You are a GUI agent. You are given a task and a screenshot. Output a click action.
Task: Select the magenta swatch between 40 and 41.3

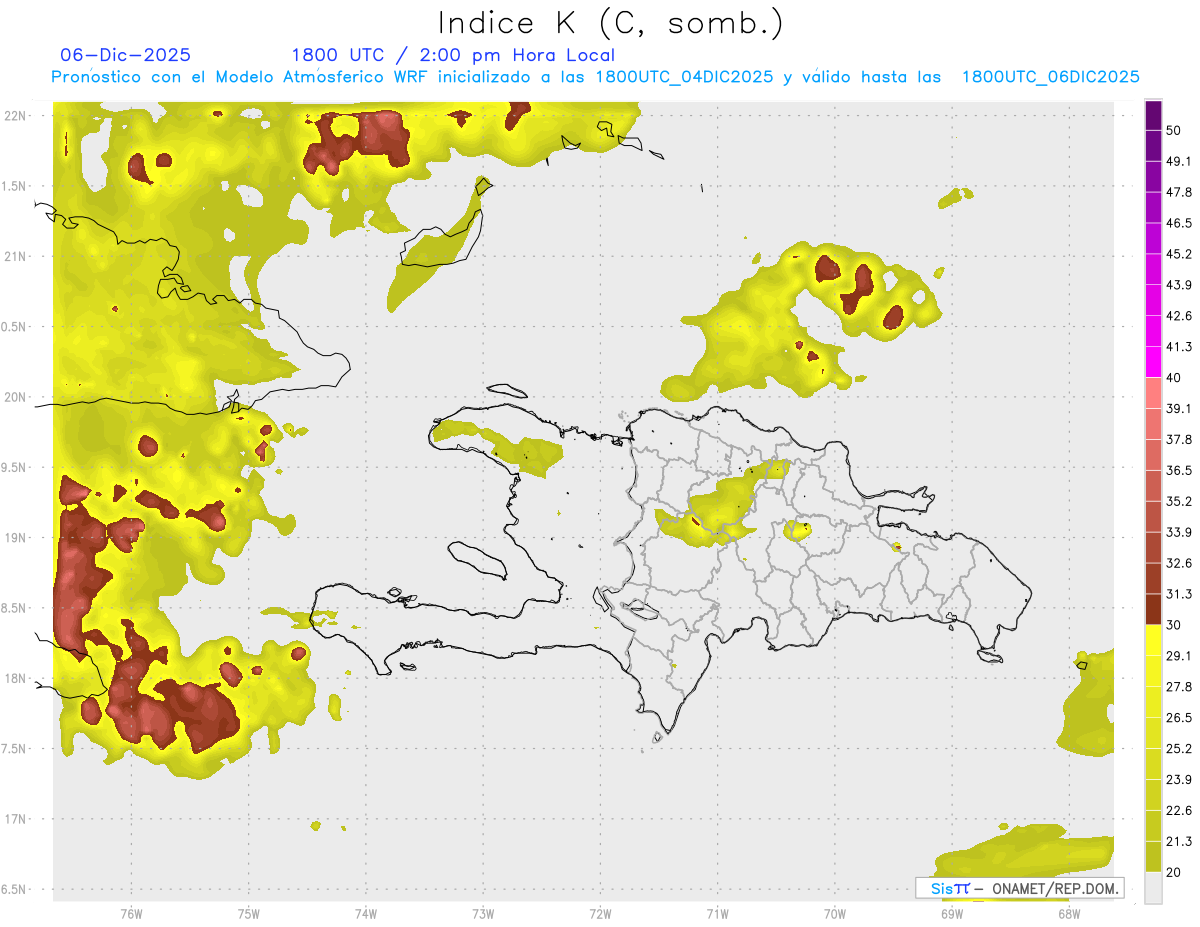pos(1153,361)
